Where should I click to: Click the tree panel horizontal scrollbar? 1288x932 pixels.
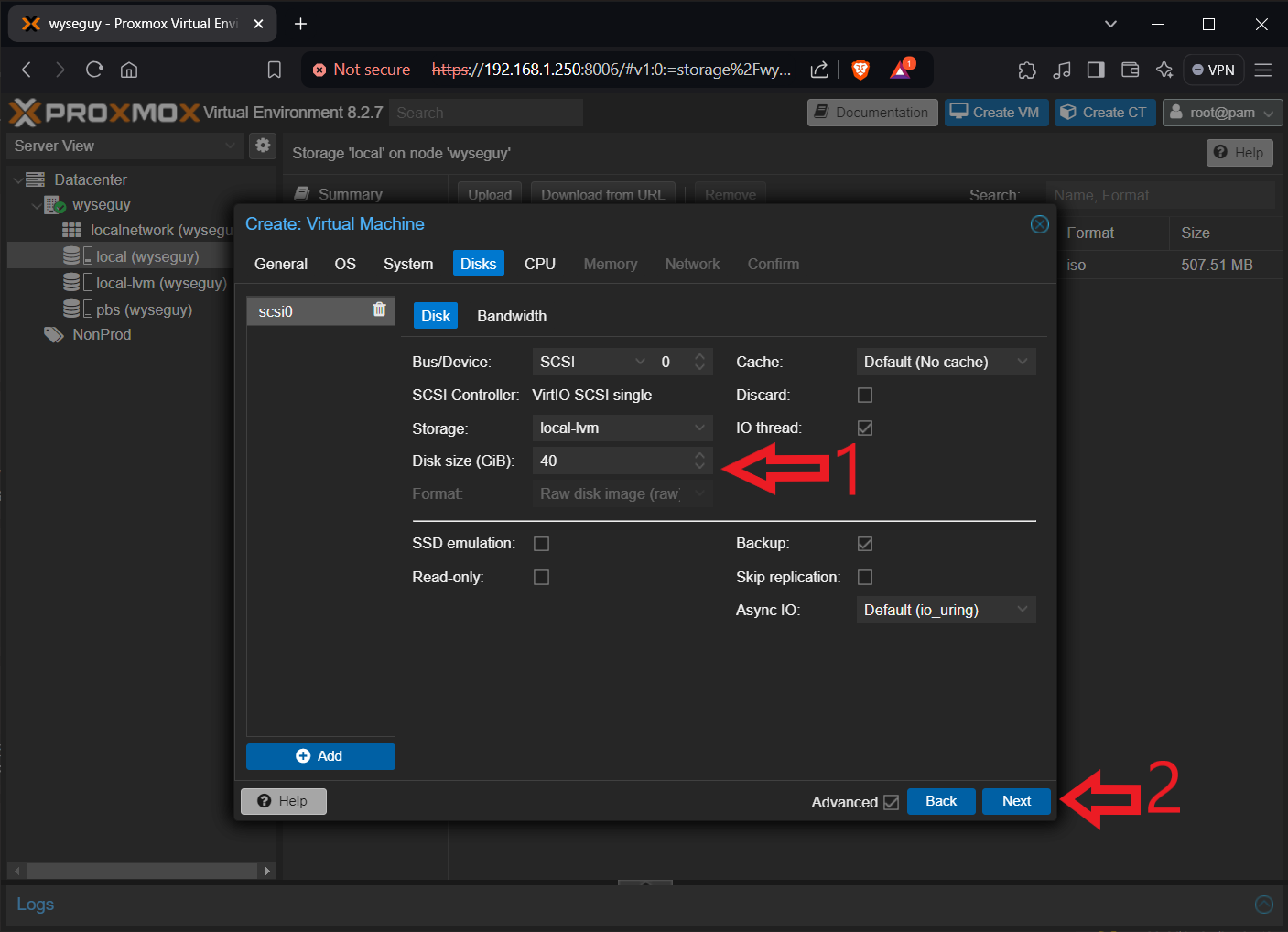click(141, 871)
